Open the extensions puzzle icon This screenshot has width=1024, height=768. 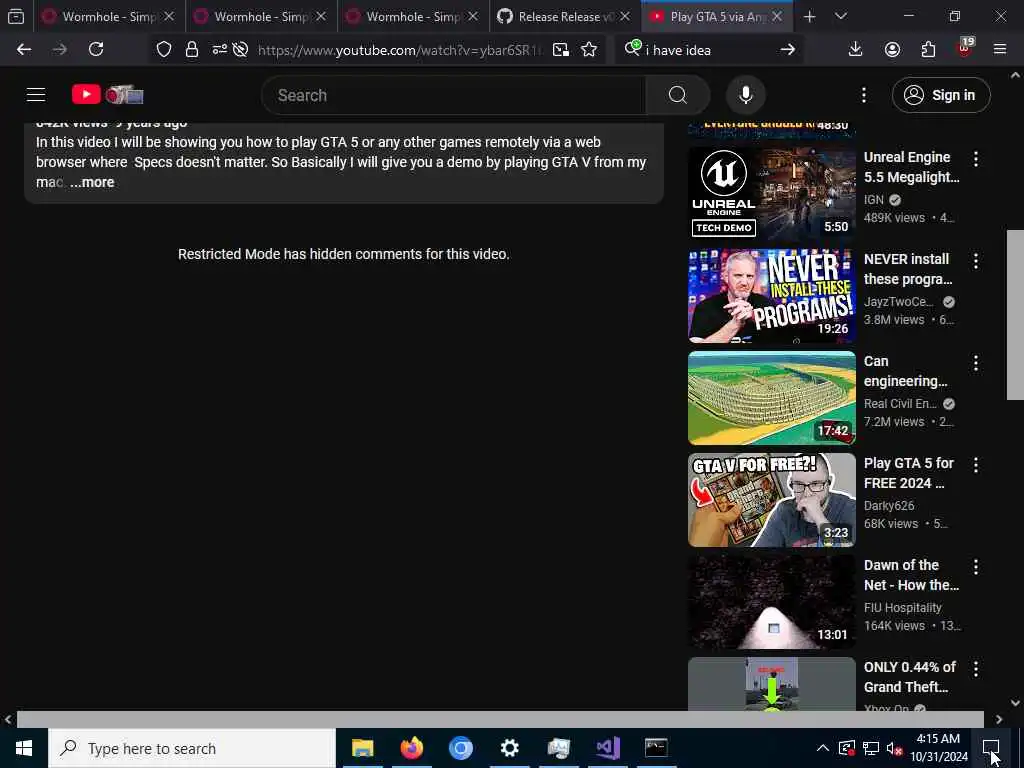coord(928,49)
